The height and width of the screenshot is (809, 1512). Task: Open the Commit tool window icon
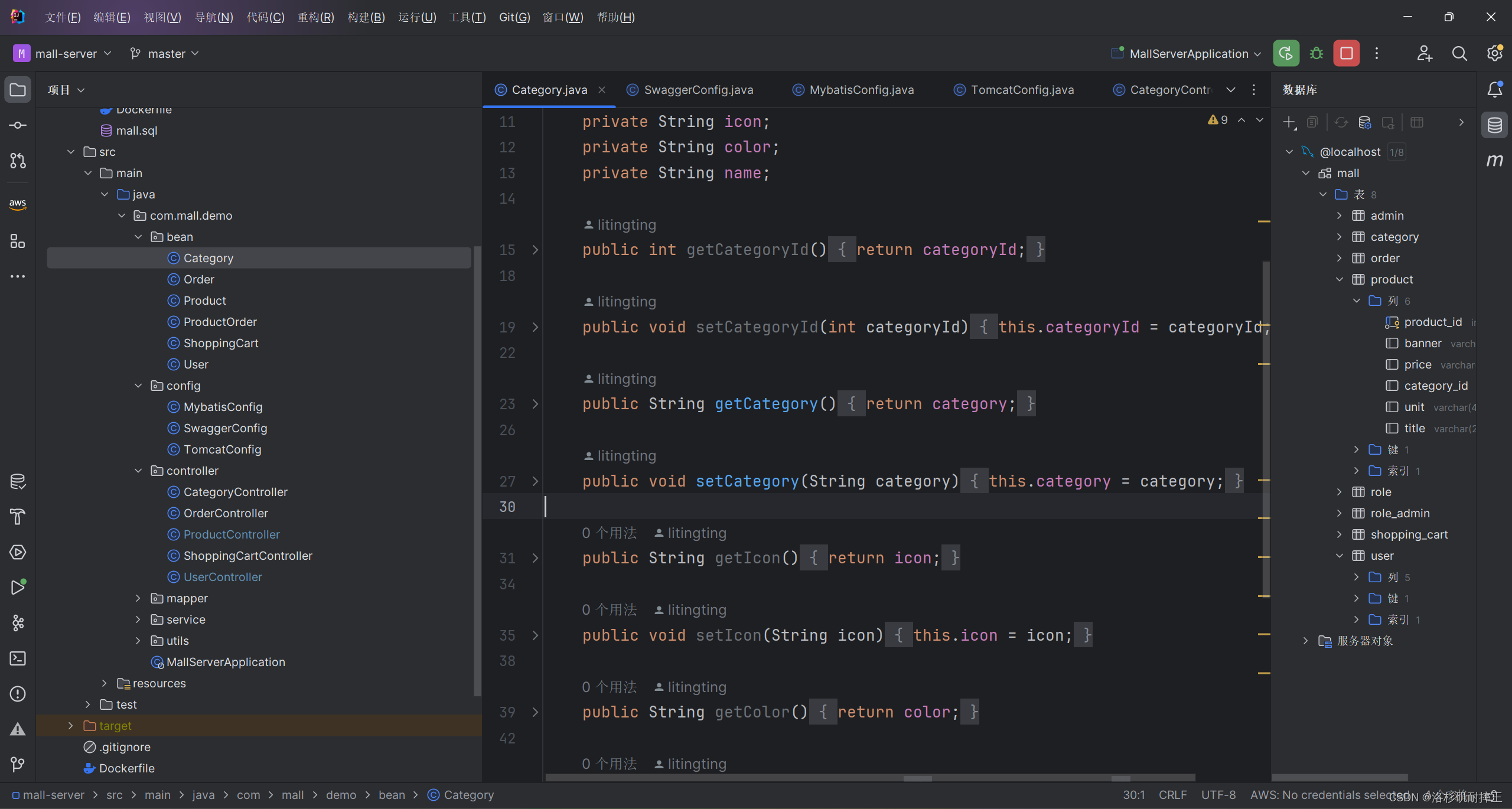click(x=18, y=125)
